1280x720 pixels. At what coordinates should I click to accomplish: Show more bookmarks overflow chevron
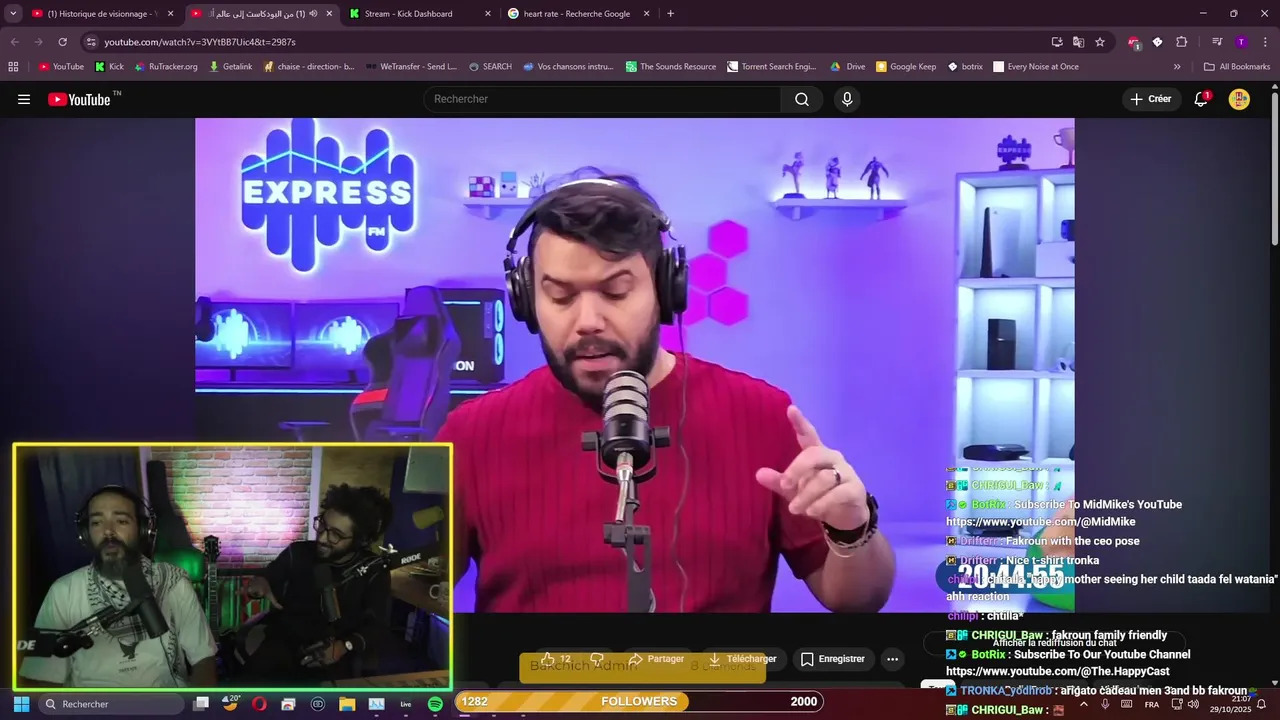(1177, 67)
